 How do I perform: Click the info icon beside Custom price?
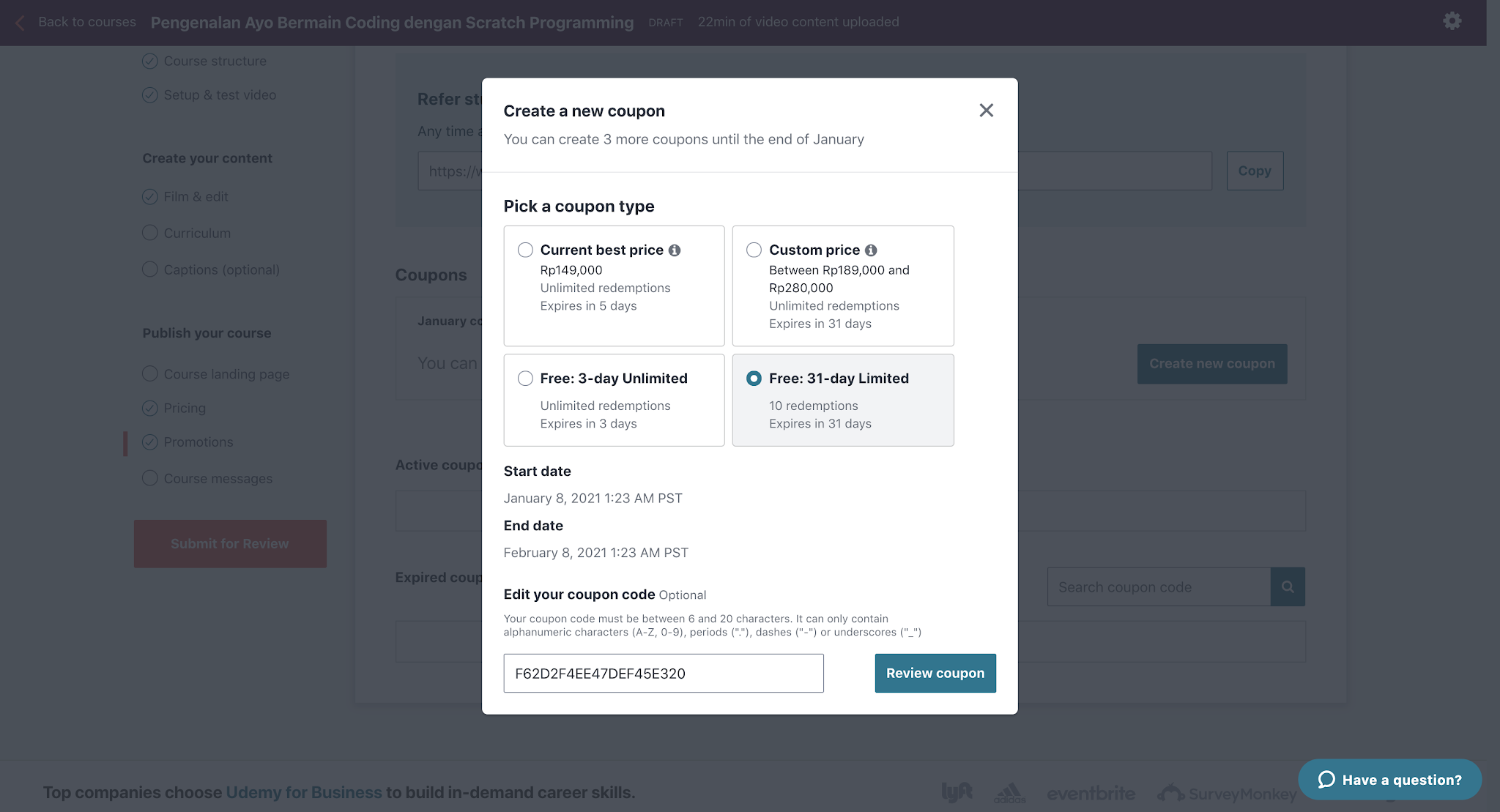[x=871, y=250]
